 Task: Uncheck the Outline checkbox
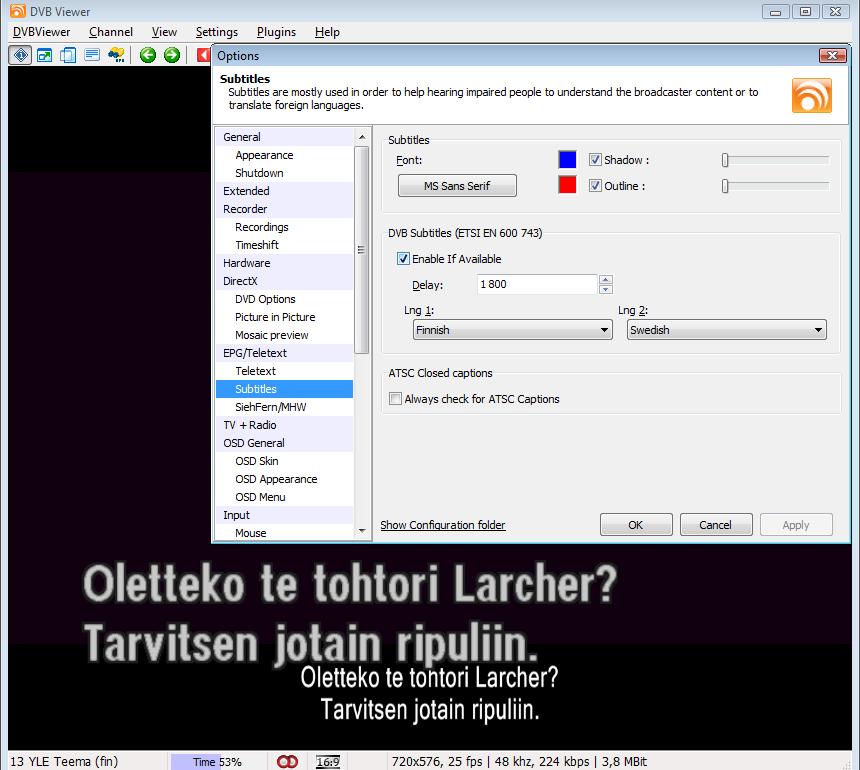(595, 186)
